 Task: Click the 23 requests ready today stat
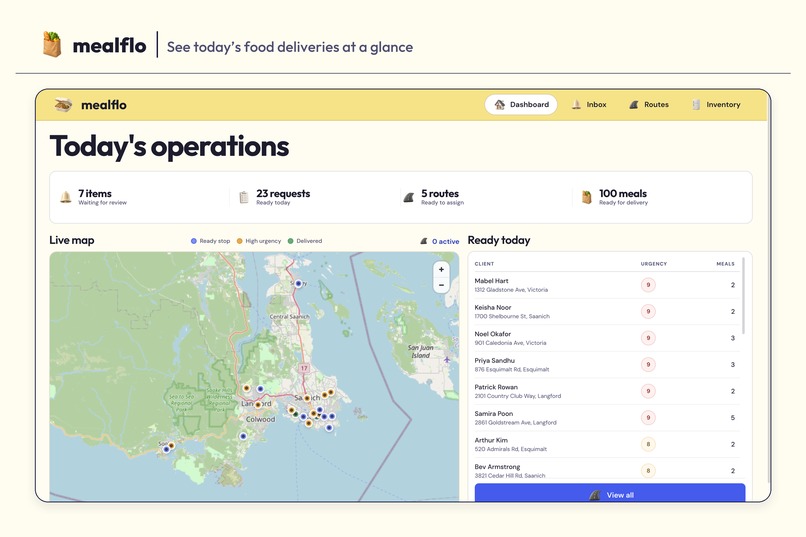click(x=275, y=197)
